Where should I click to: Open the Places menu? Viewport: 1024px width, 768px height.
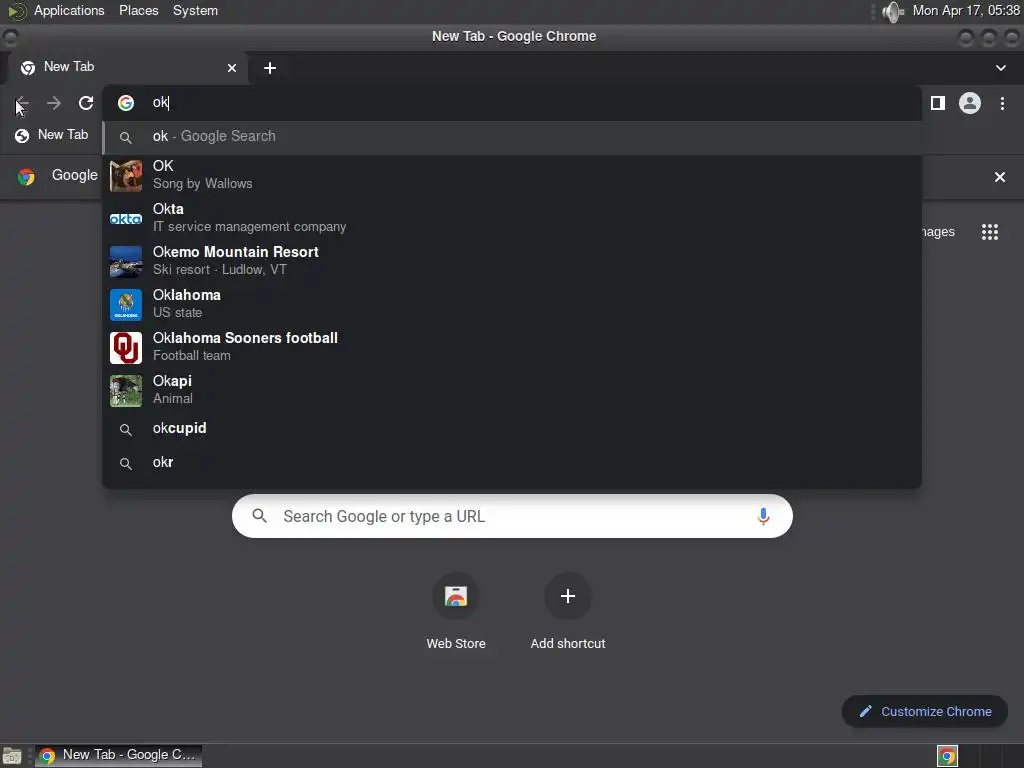[x=138, y=10]
